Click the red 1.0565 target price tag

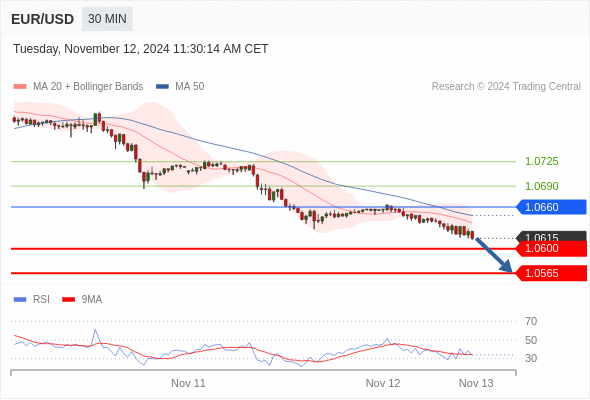[x=551, y=273]
